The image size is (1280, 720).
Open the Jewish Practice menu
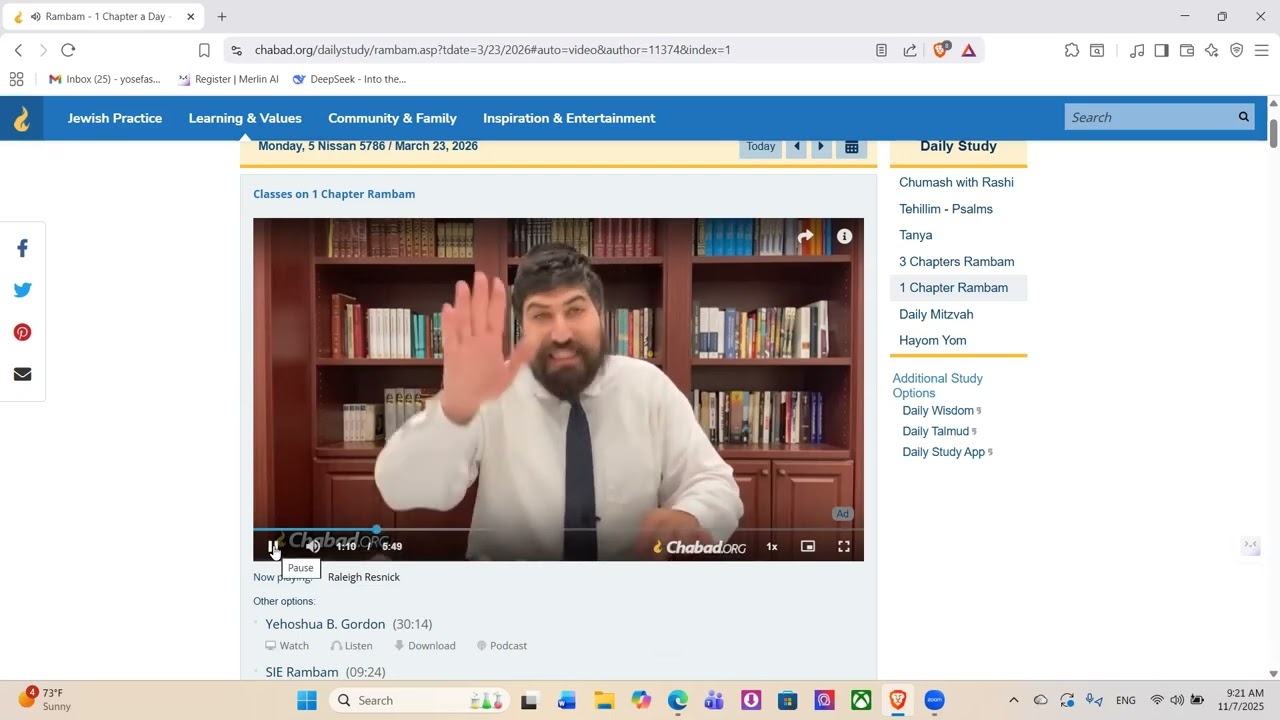[x=115, y=118]
